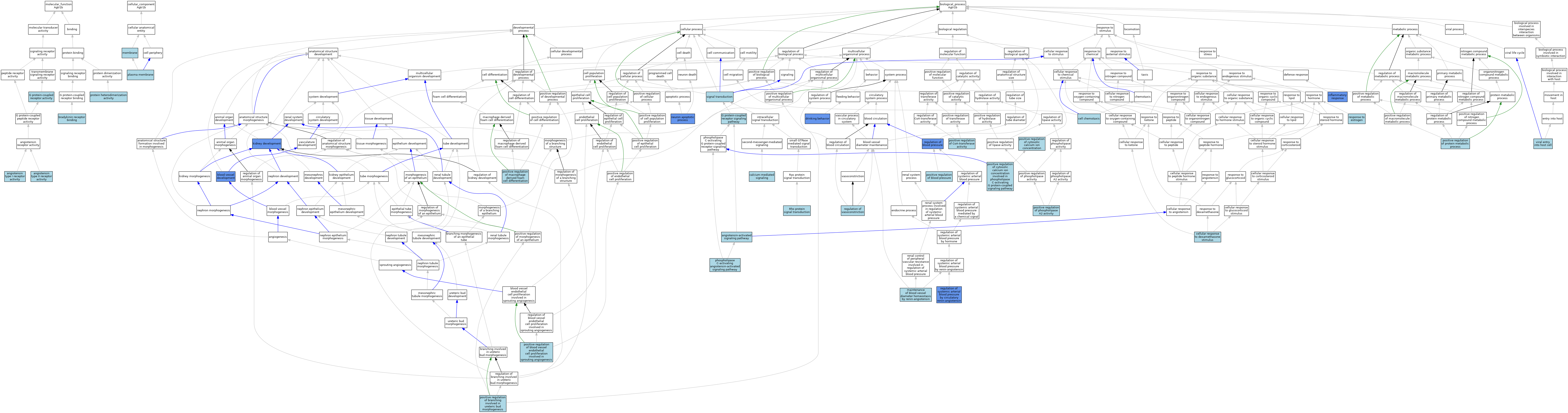The image size is (1568, 413).
Task: Select the dark-blue 'inflammatory response' node
Action: (1337, 97)
